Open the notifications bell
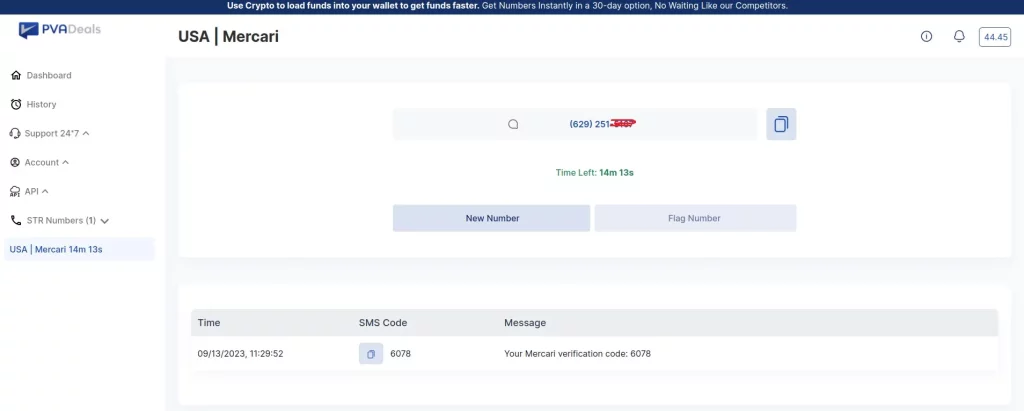1024x411 pixels. [959, 37]
